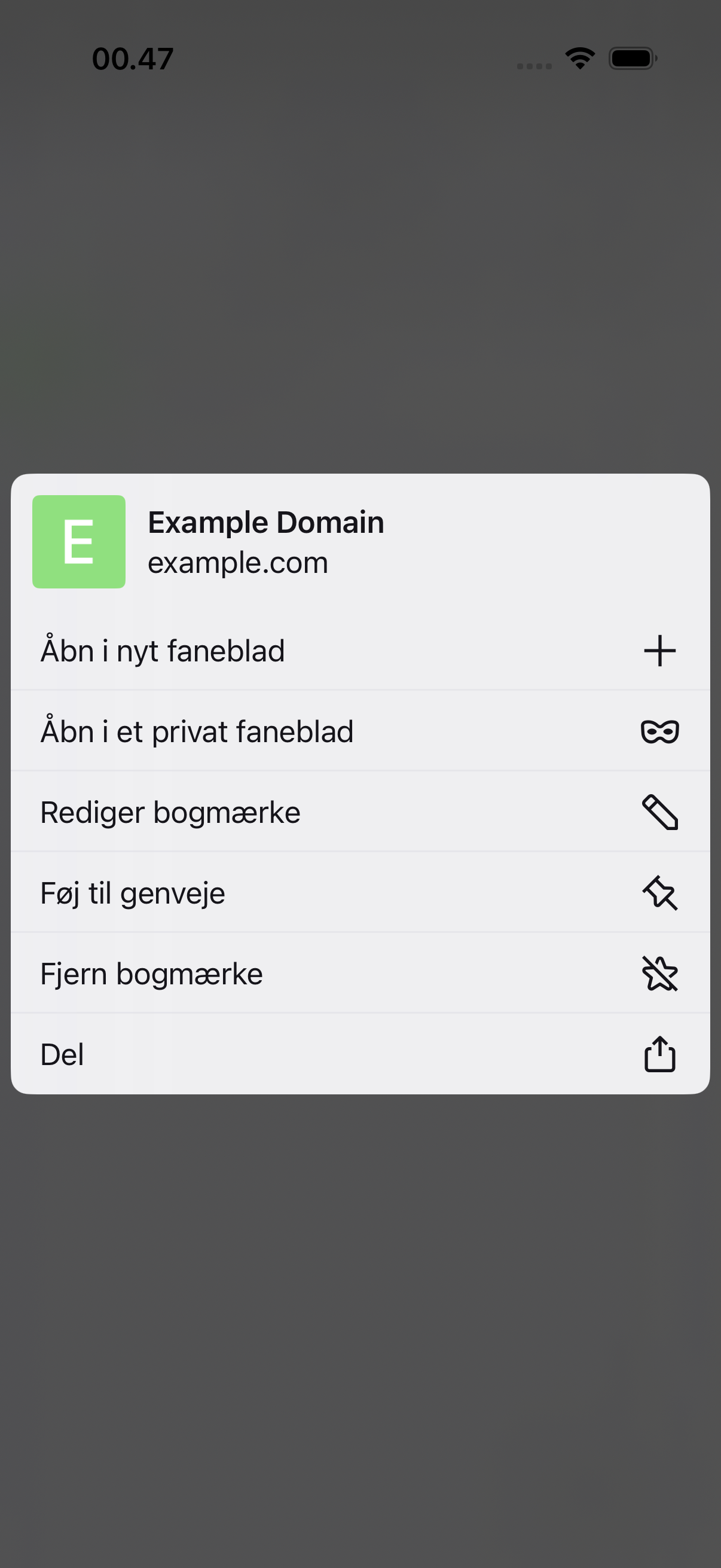
Task: Tap the "Example Domain" title
Action: 266,522
